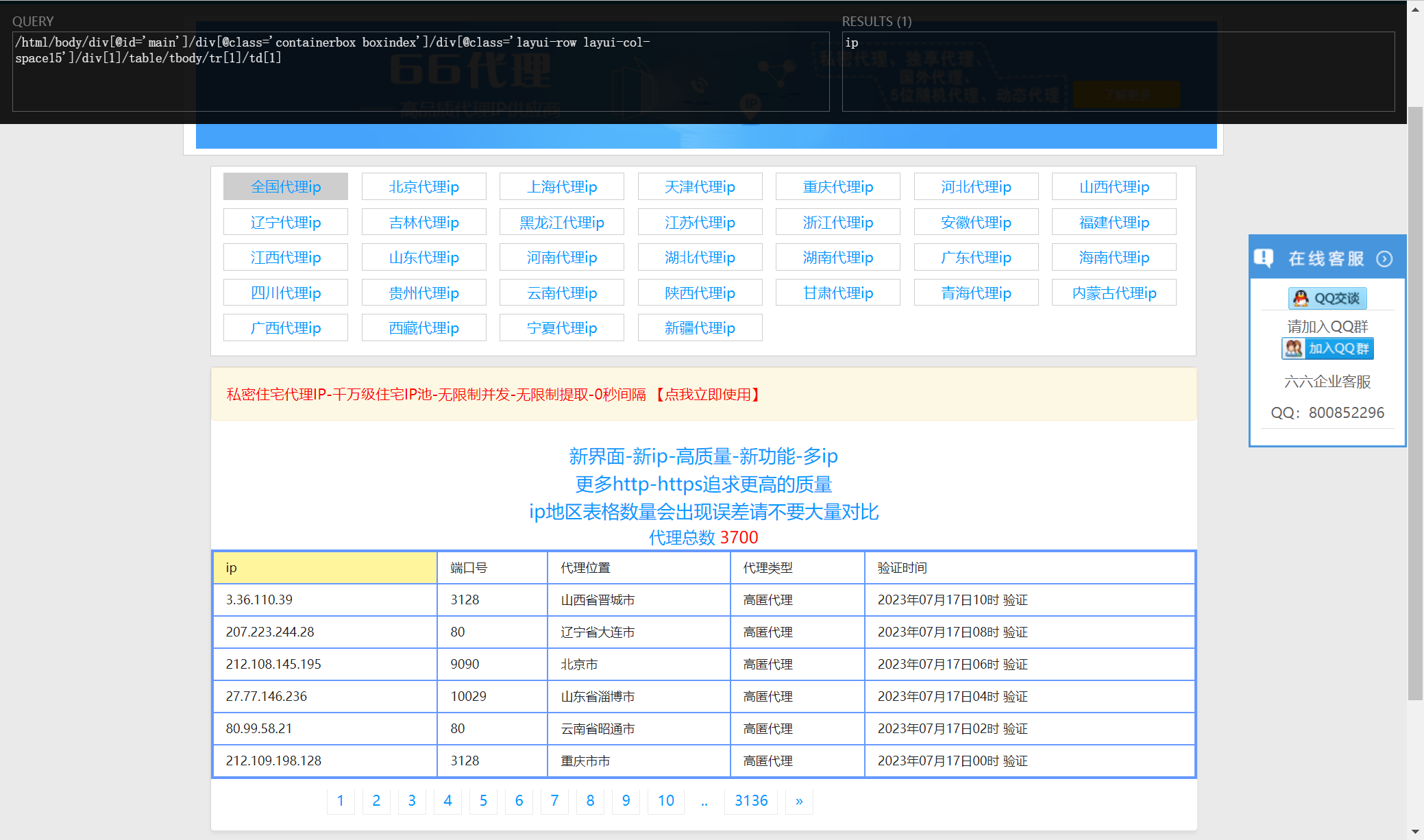Open the 四川代理ip link
Image resolution: width=1424 pixels, height=840 pixels.
pyautogui.click(x=286, y=293)
